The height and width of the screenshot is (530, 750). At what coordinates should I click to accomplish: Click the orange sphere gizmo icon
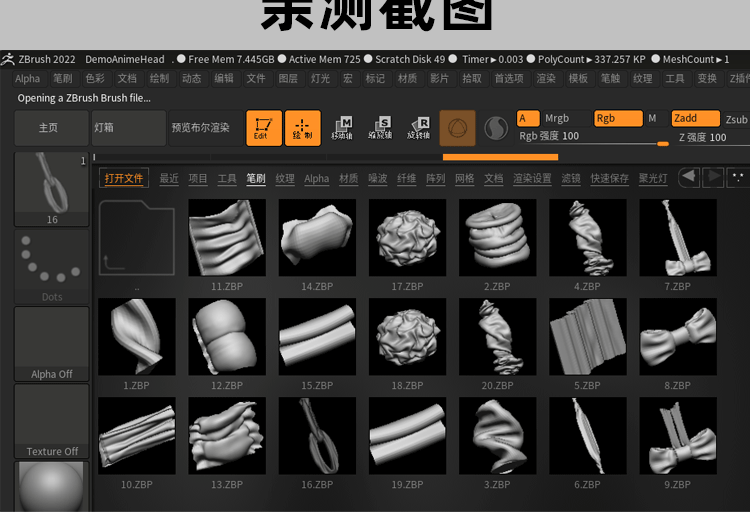click(457, 128)
